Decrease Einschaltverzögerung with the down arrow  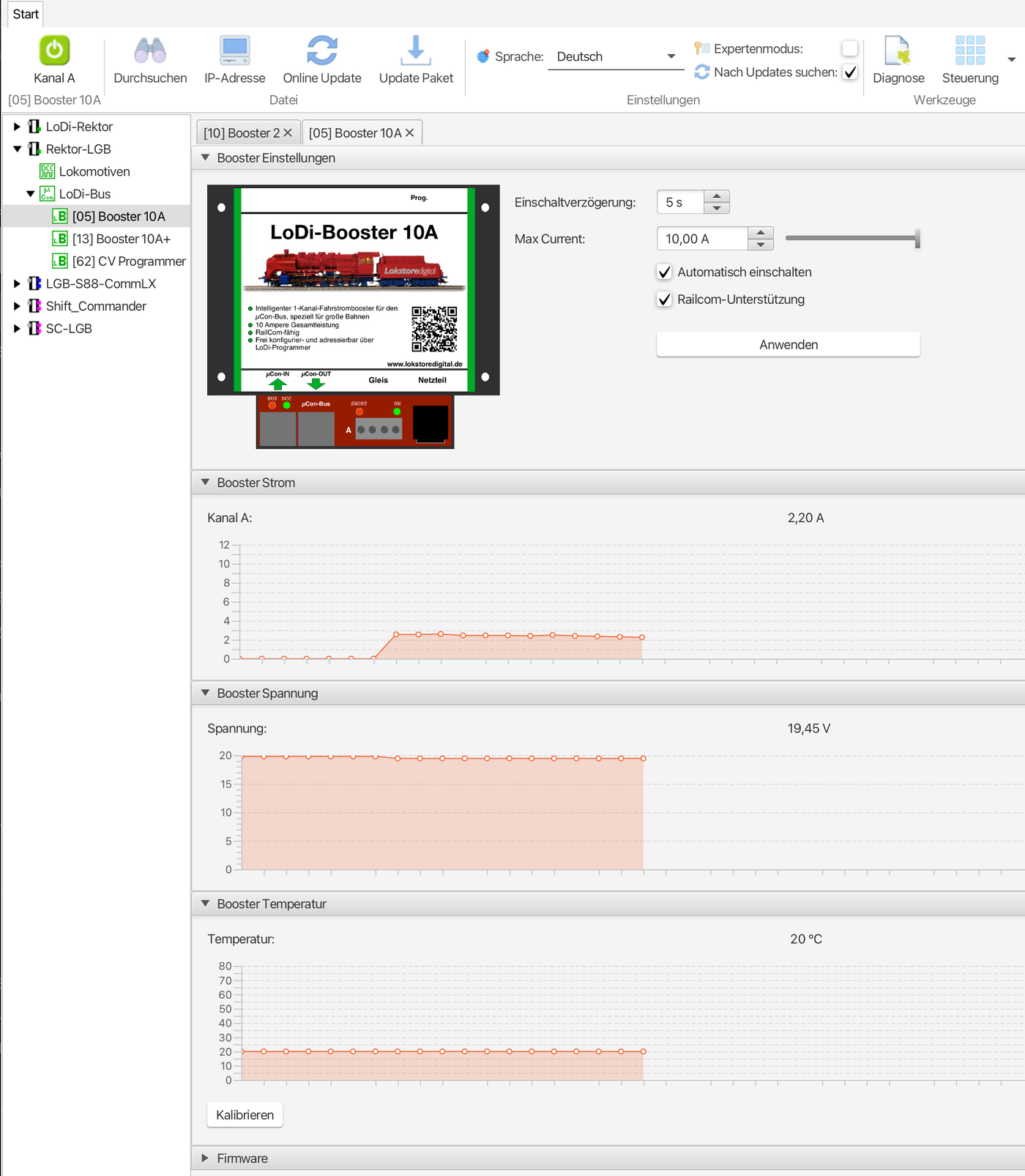coord(717,208)
